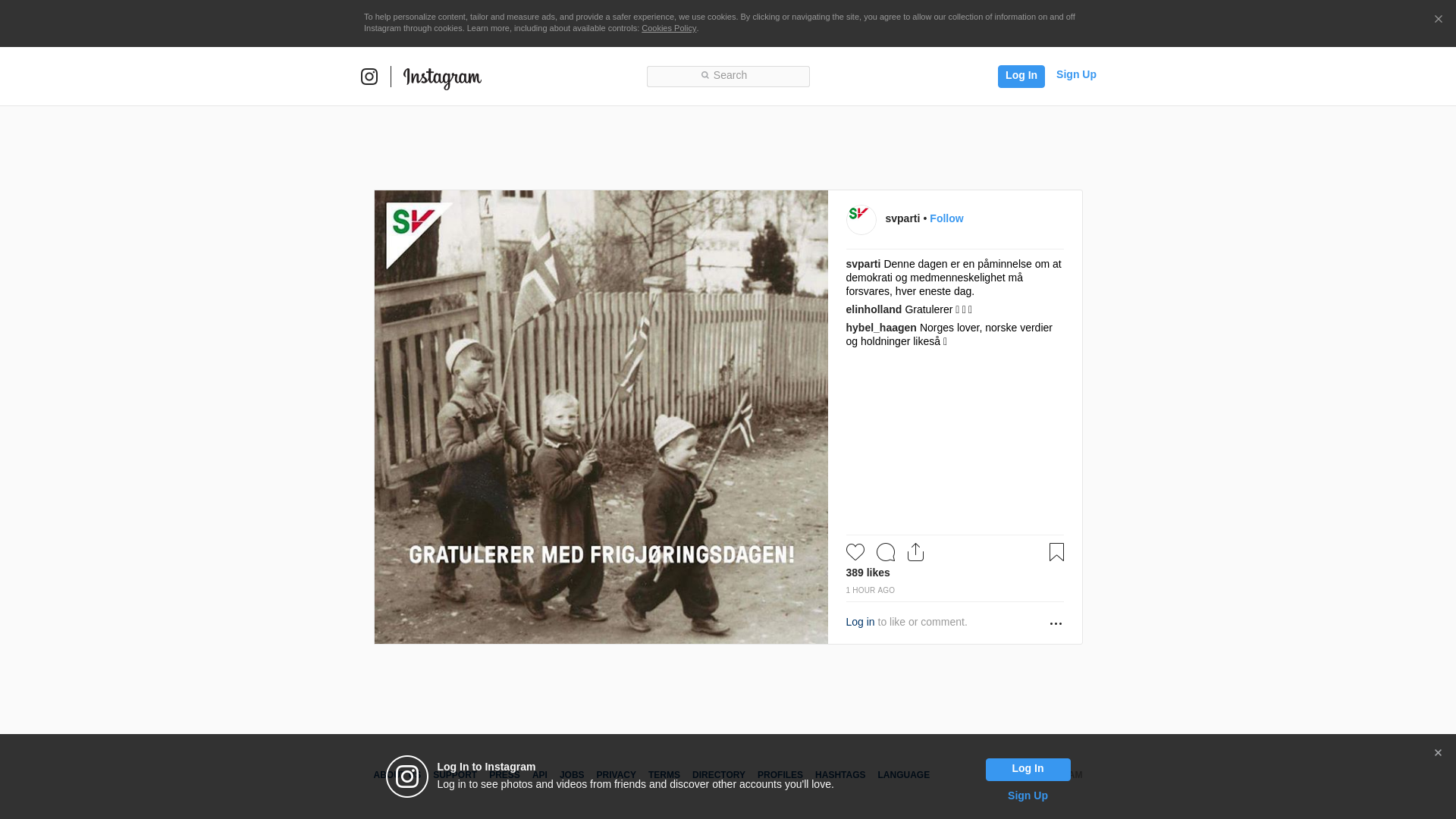
Task: Focus the Search input field
Action: 728,76
